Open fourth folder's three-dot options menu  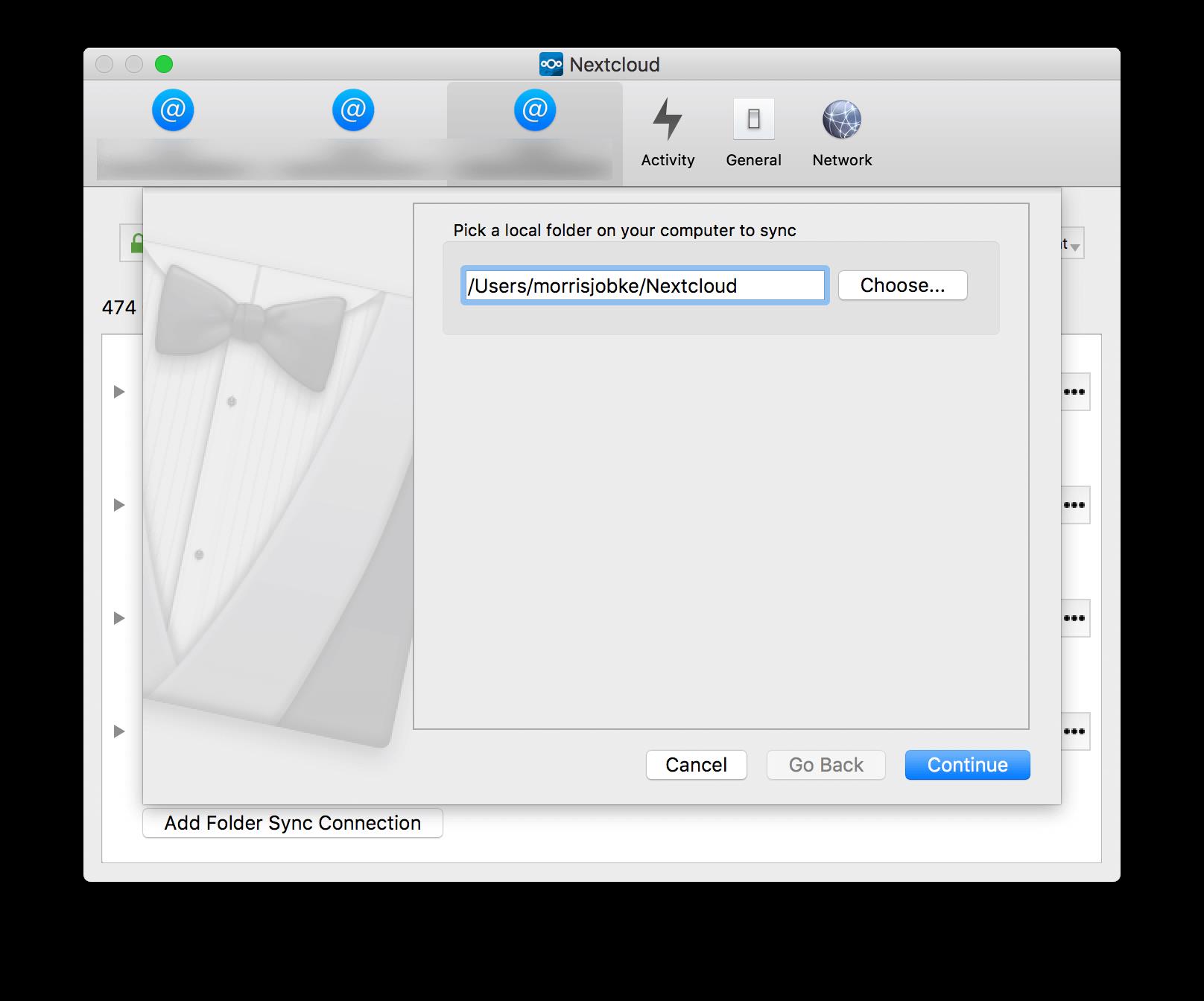(1074, 731)
